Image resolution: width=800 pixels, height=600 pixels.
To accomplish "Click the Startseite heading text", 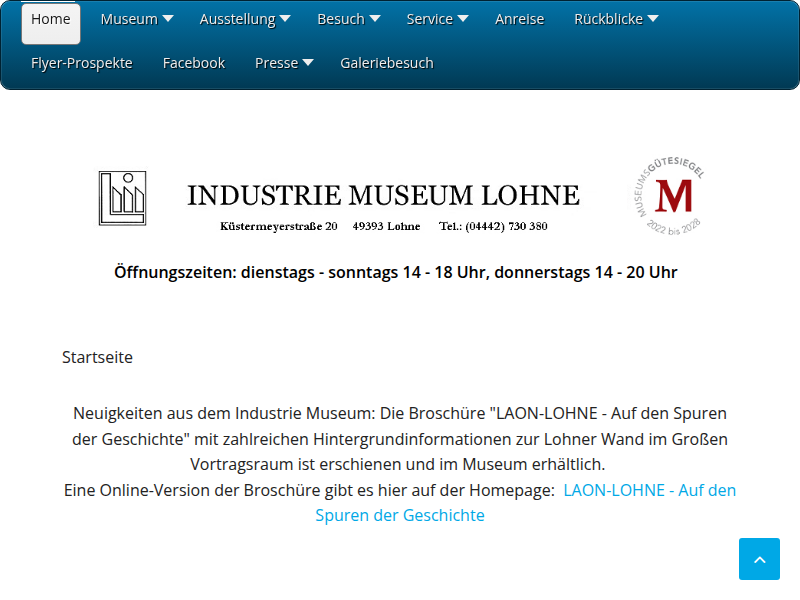I will click(97, 357).
